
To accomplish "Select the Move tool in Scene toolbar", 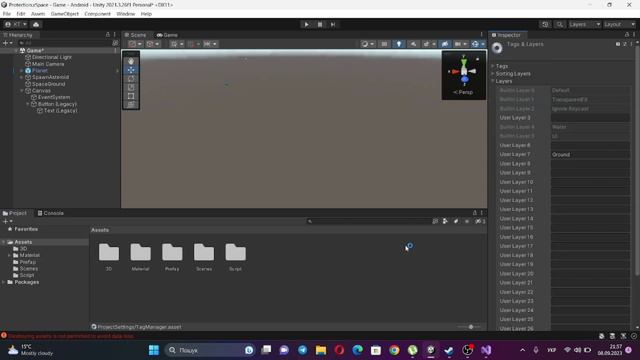I will pyautogui.click(x=131, y=70).
